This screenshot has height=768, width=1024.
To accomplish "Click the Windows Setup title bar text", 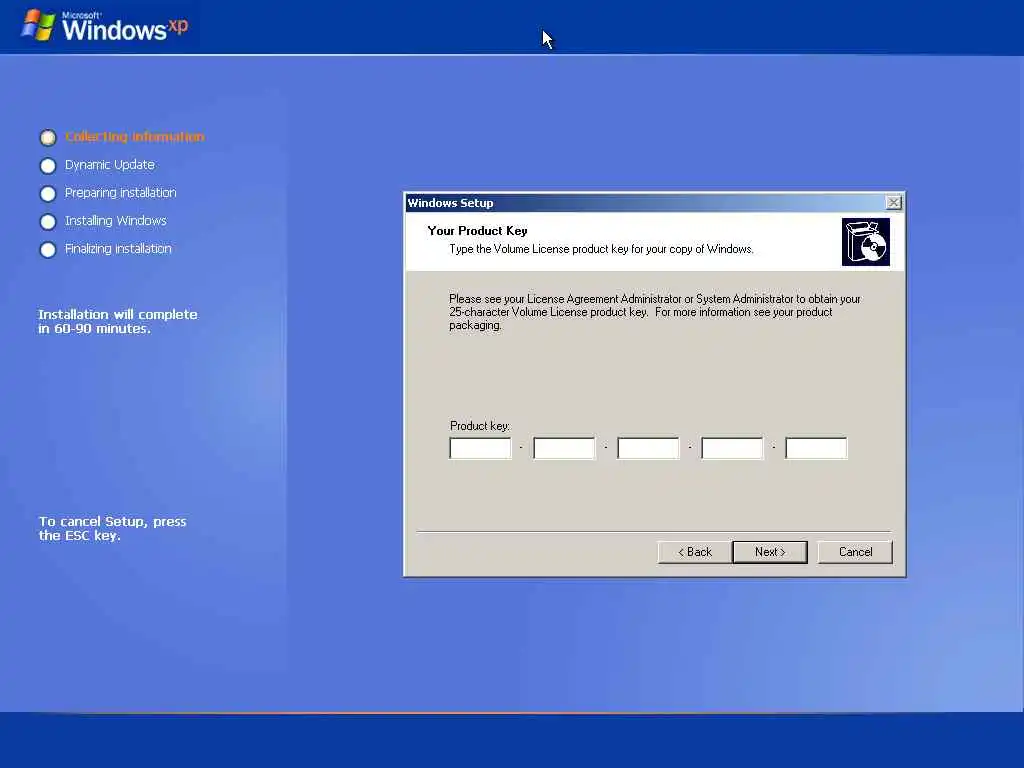I will (451, 203).
